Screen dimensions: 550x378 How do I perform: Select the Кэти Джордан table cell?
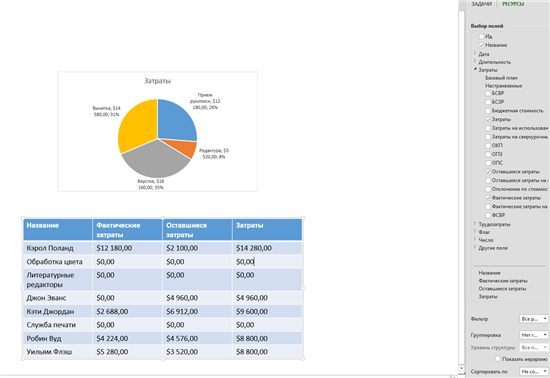(x=58, y=311)
